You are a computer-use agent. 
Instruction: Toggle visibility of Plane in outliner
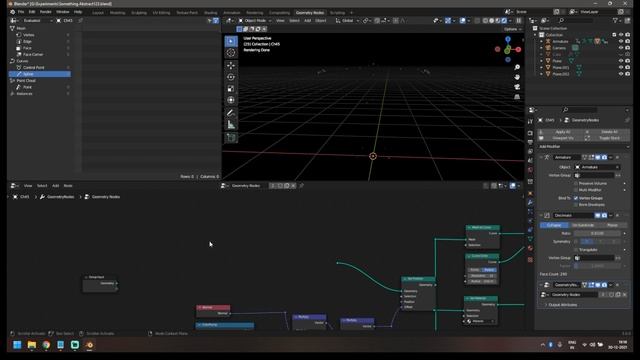pyautogui.click(x=621, y=61)
